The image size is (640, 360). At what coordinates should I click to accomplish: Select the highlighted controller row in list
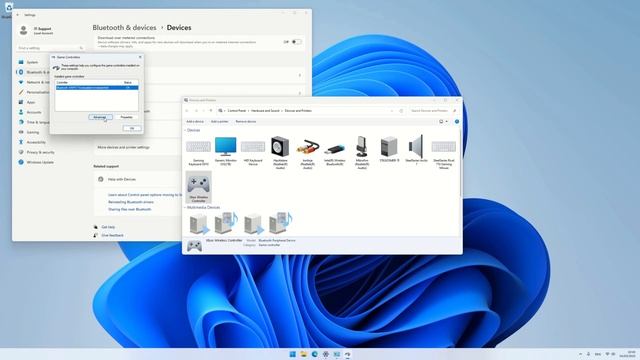tap(97, 87)
